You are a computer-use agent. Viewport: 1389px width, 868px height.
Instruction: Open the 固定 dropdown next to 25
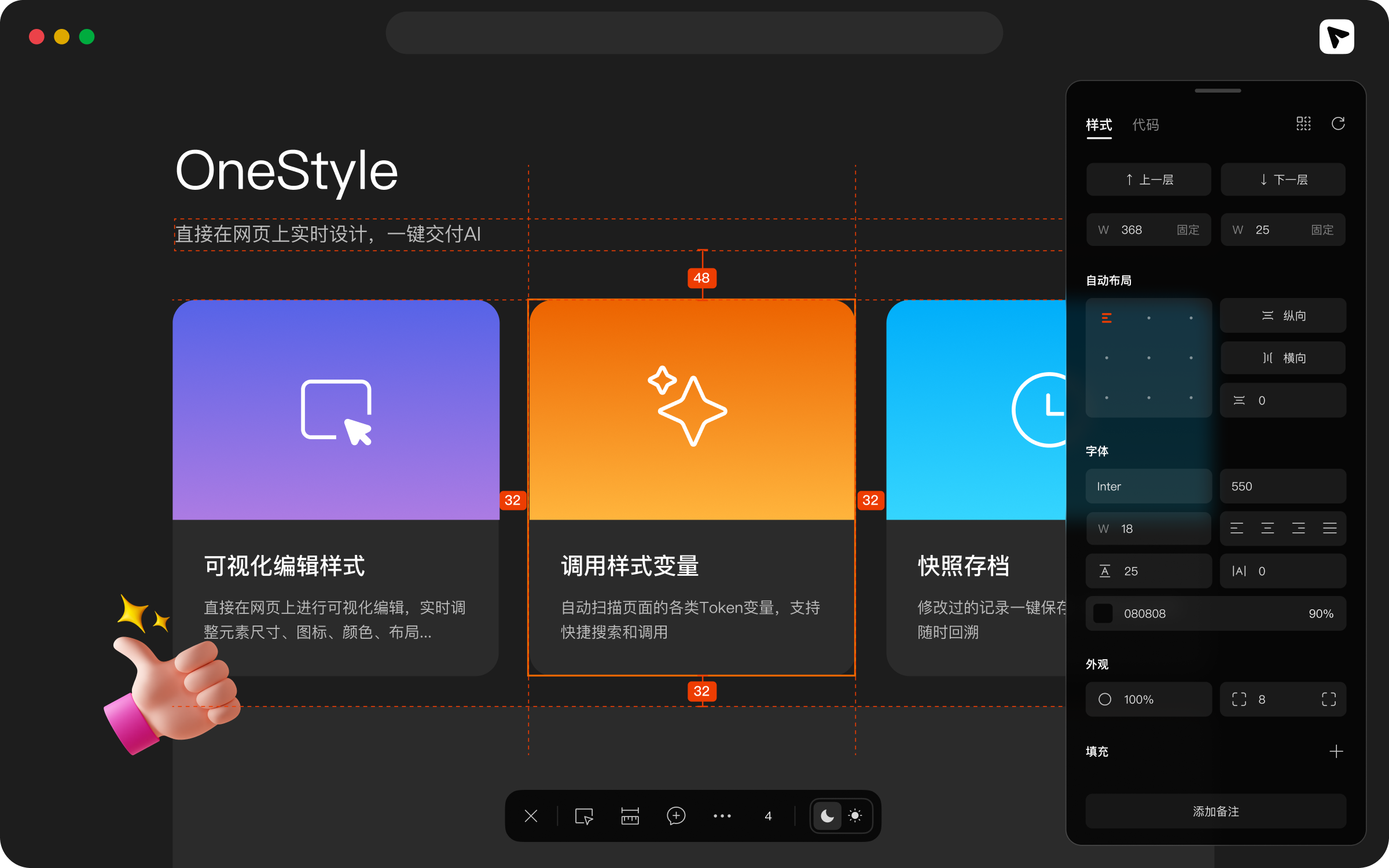point(1322,230)
